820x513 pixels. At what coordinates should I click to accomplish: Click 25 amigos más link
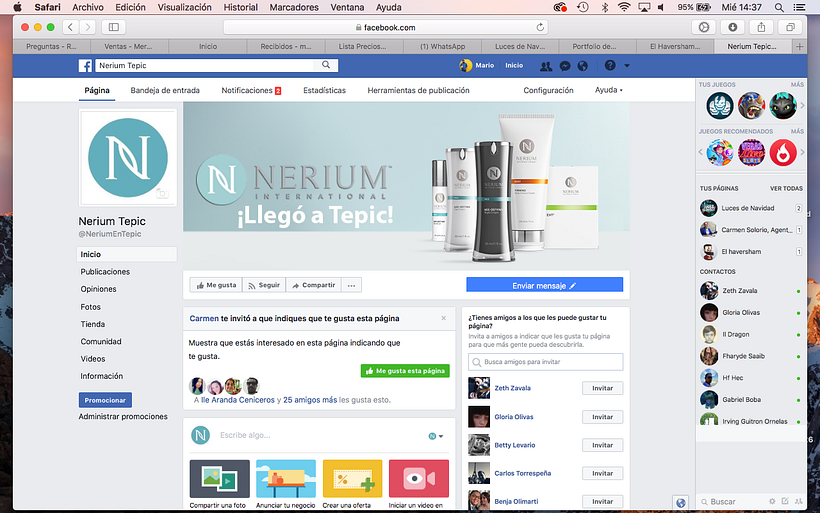(x=310, y=400)
